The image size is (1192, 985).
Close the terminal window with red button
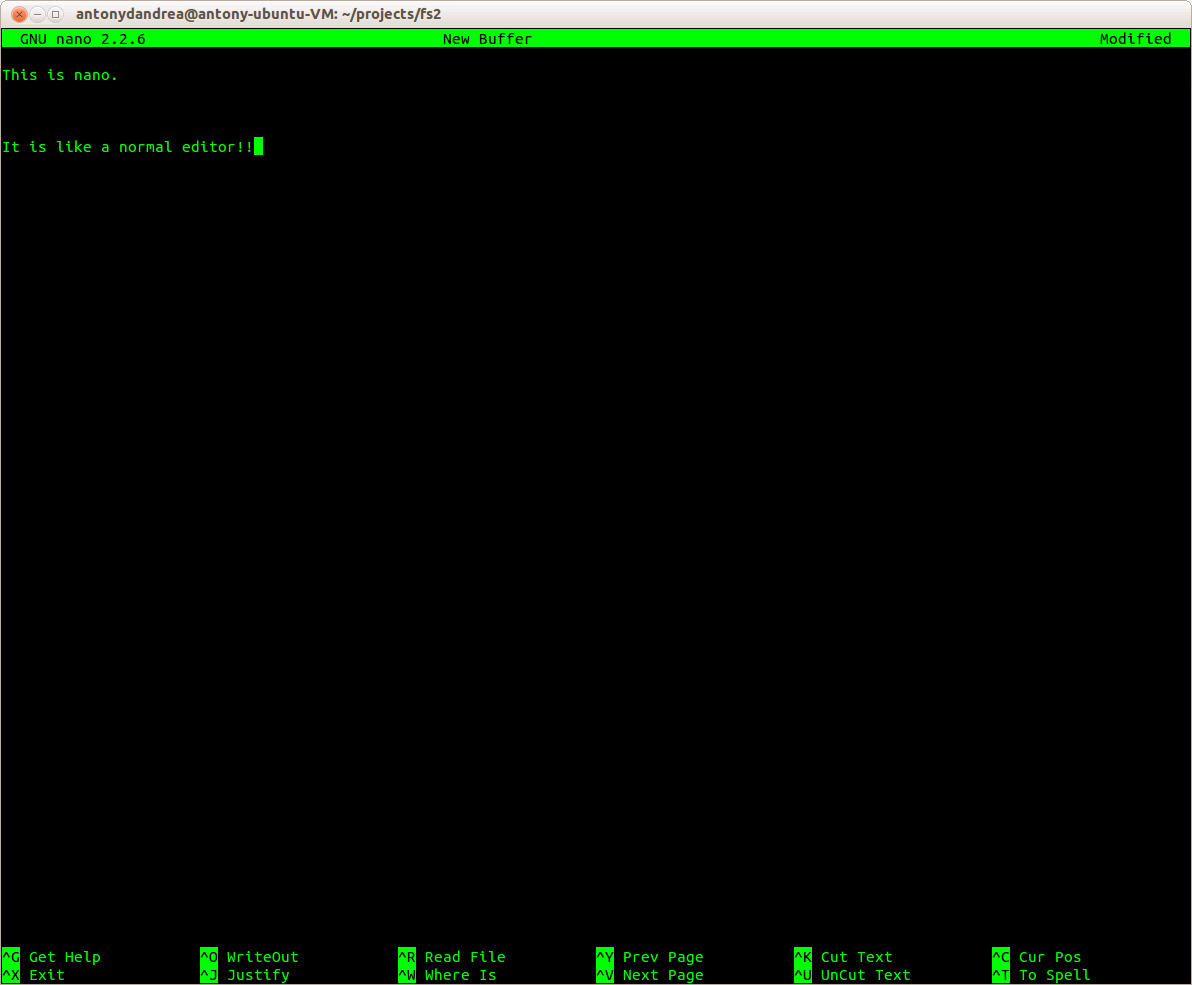pos(18,14)
